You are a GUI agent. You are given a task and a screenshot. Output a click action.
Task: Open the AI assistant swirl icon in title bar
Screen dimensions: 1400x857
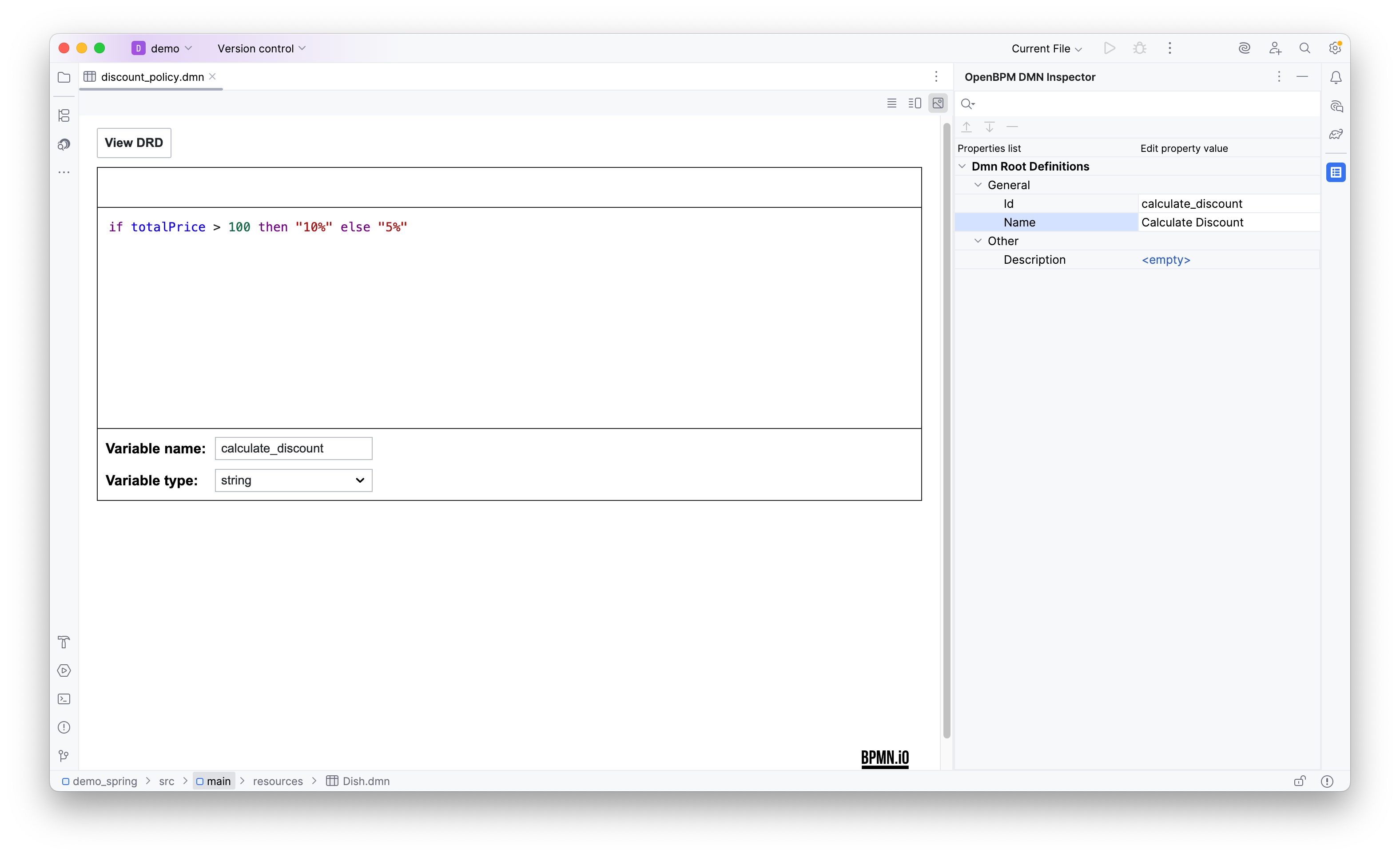click(x=1244, y=48)
